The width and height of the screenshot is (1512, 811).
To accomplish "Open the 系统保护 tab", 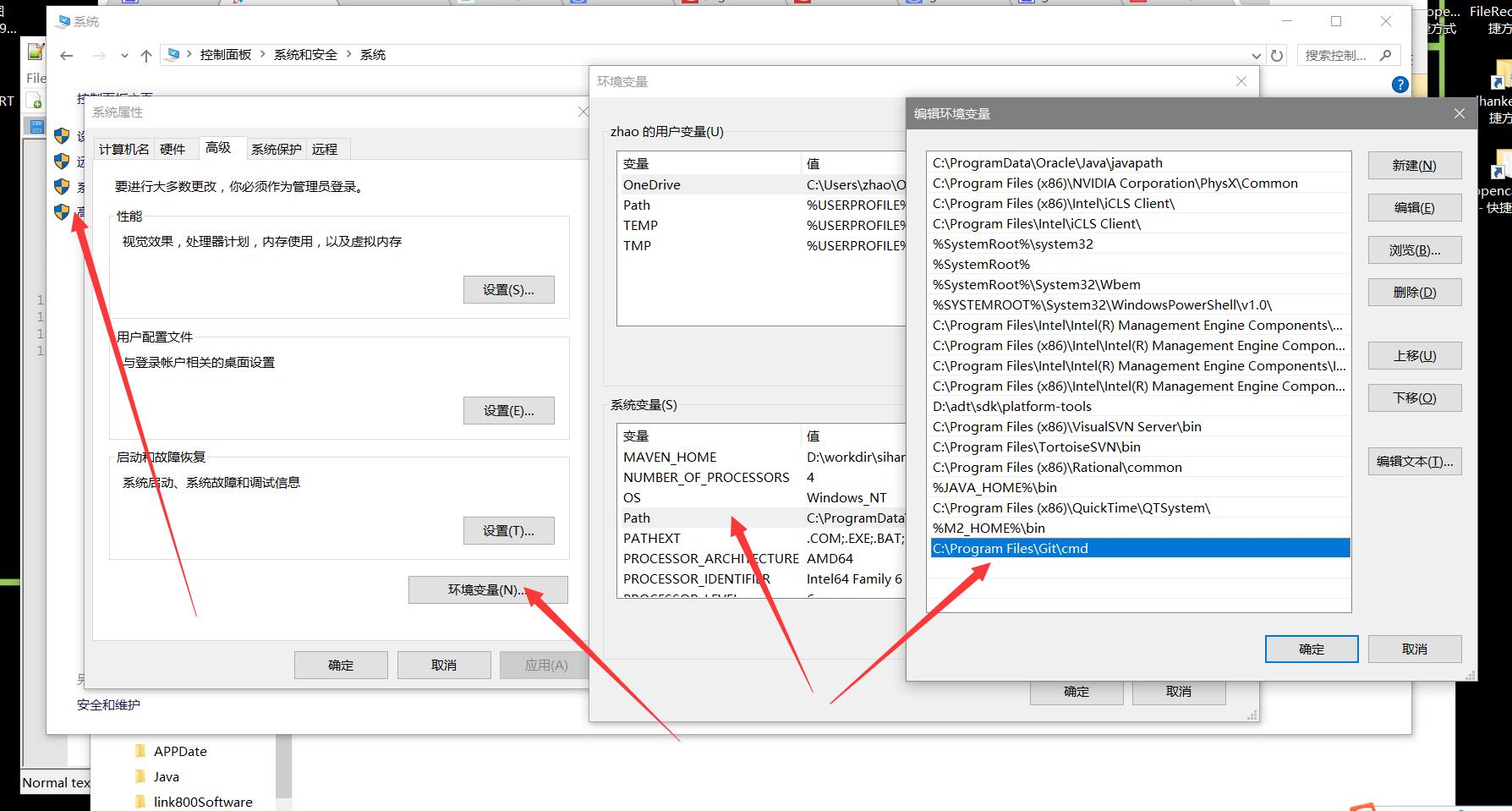I will click(276, 149).
